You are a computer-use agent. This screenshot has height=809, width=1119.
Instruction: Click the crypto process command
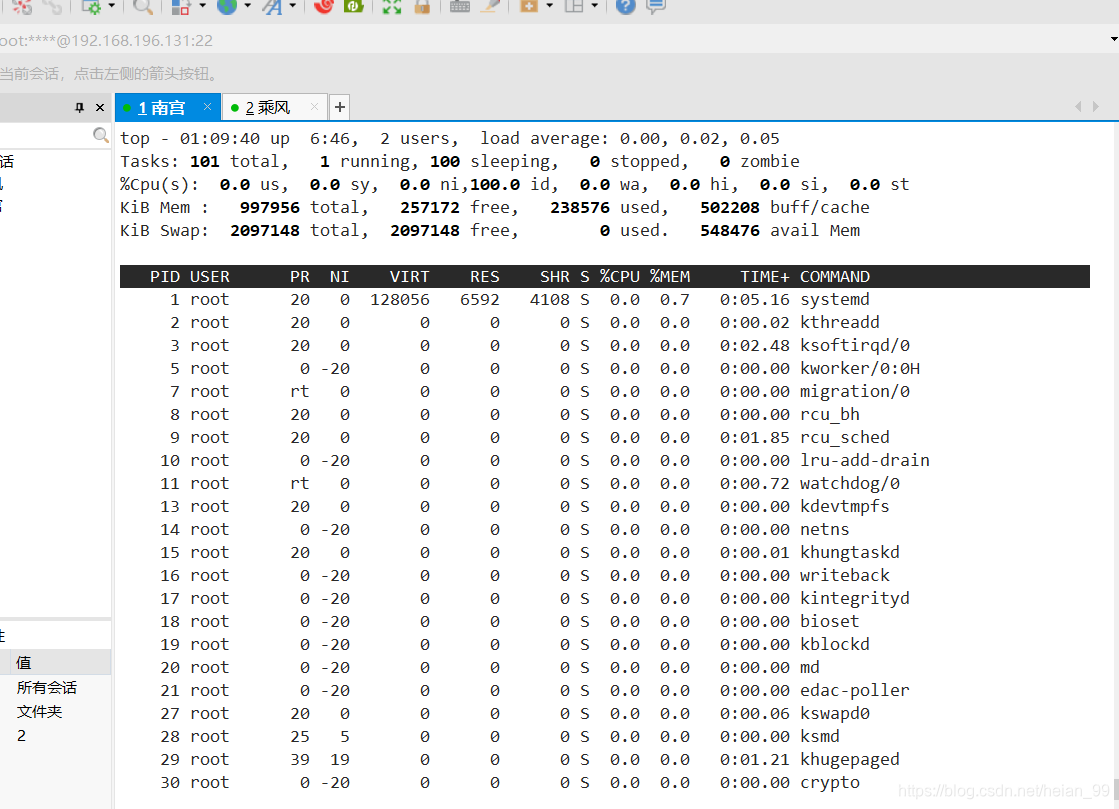(829, 783)
